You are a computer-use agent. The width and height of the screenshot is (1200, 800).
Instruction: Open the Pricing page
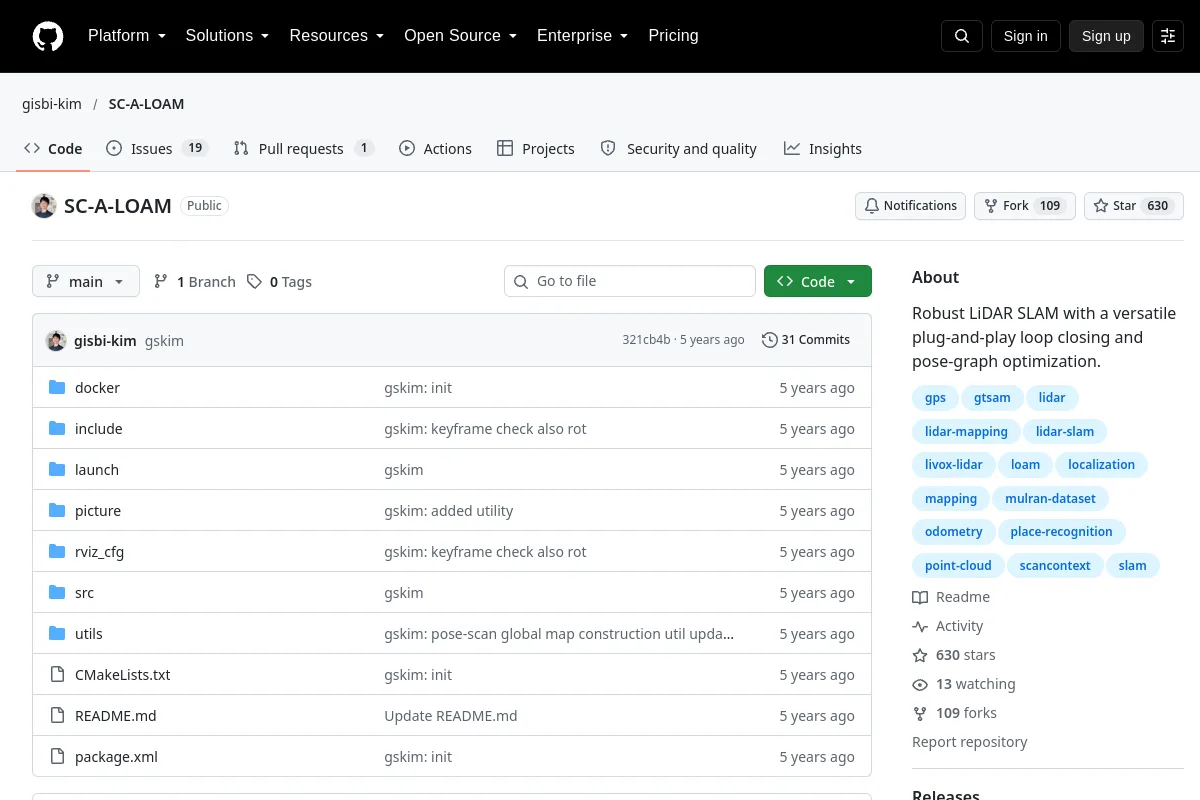coord(673,36)
